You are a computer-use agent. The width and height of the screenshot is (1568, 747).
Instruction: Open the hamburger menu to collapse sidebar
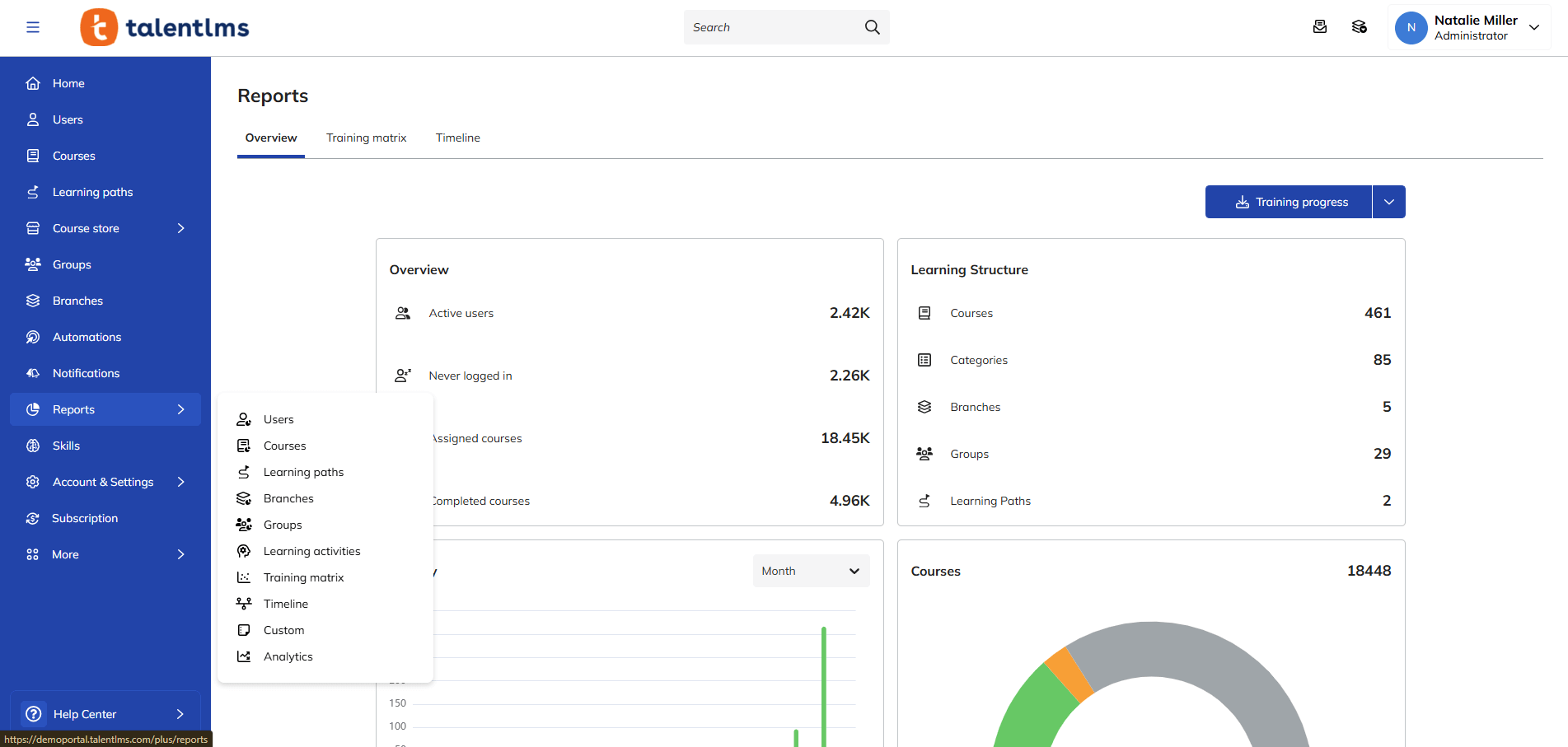33,27
